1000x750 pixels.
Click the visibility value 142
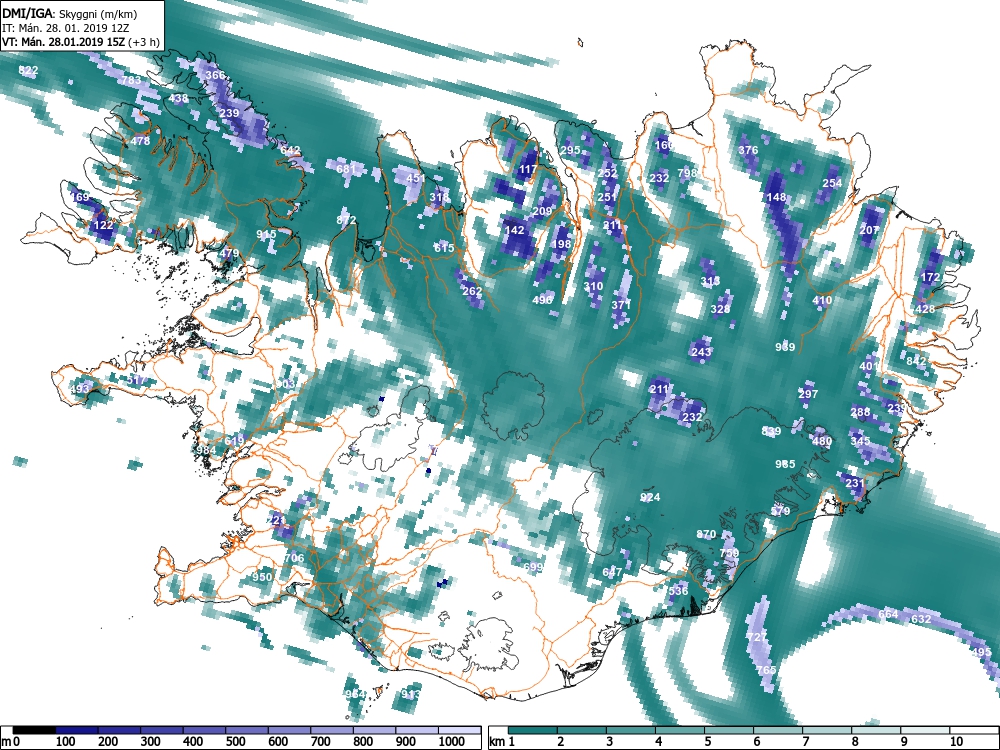point(514,230)
